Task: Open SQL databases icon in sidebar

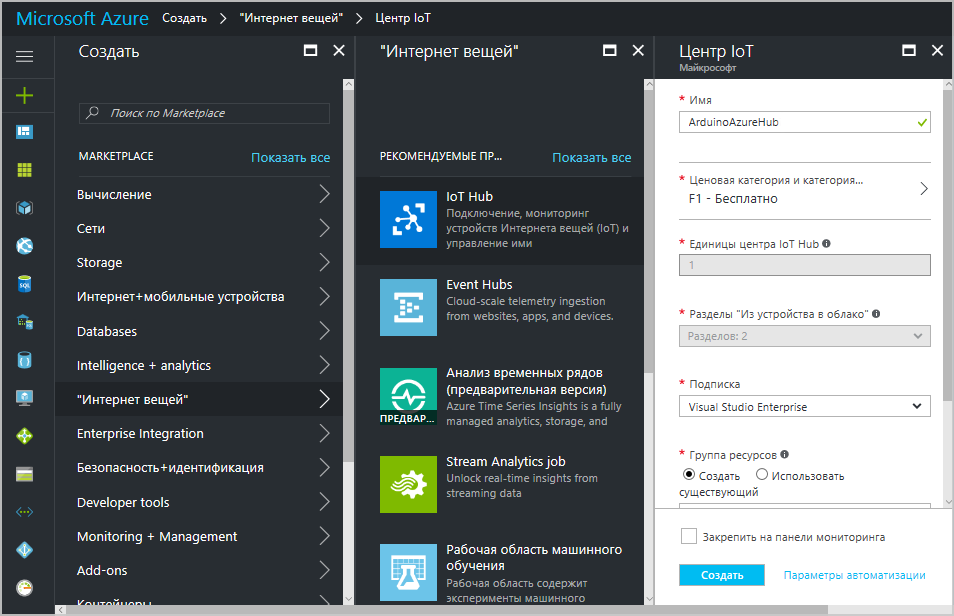Action: click(x=24, y=284)
